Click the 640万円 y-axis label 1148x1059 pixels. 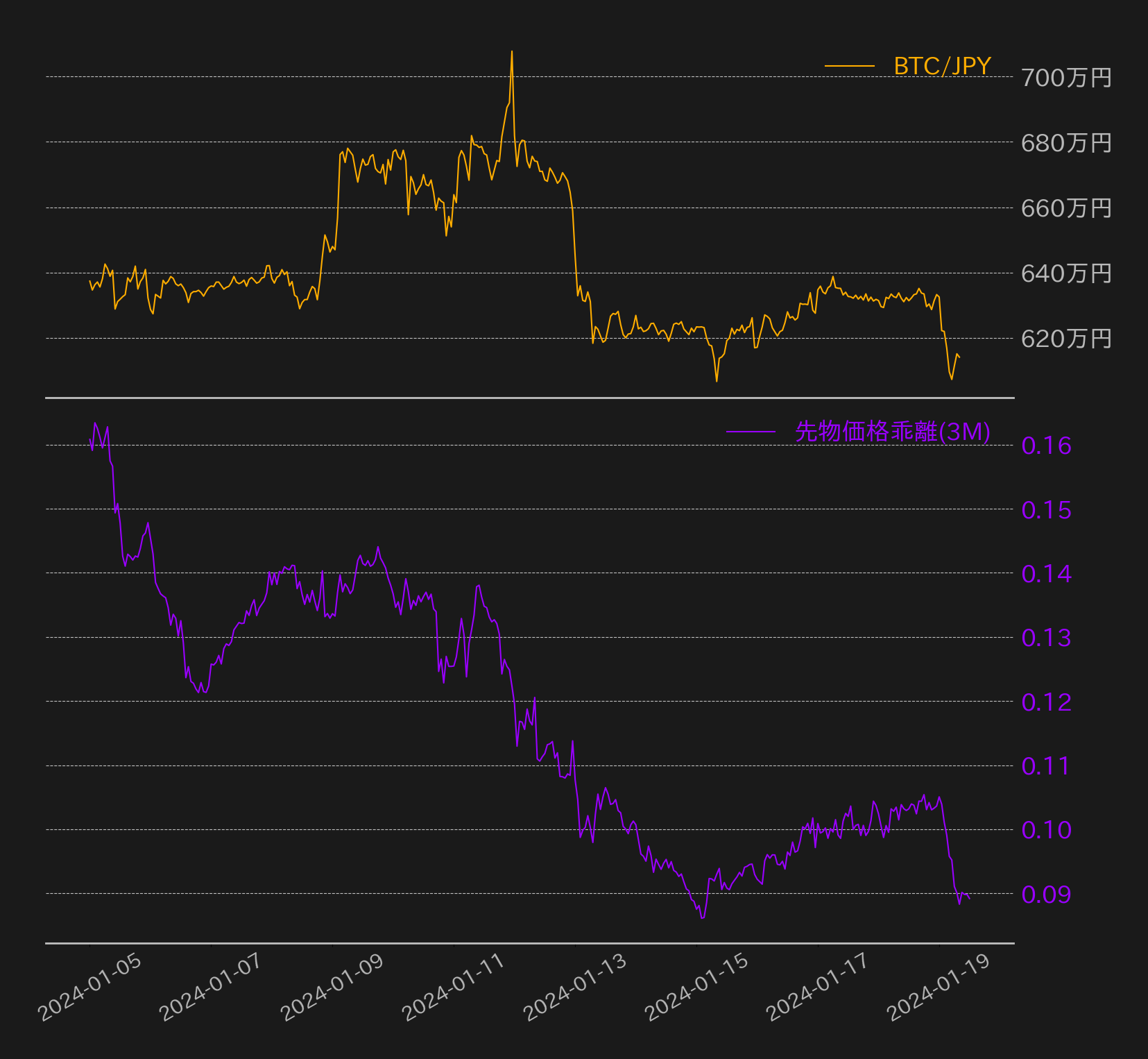(1066, 273)
